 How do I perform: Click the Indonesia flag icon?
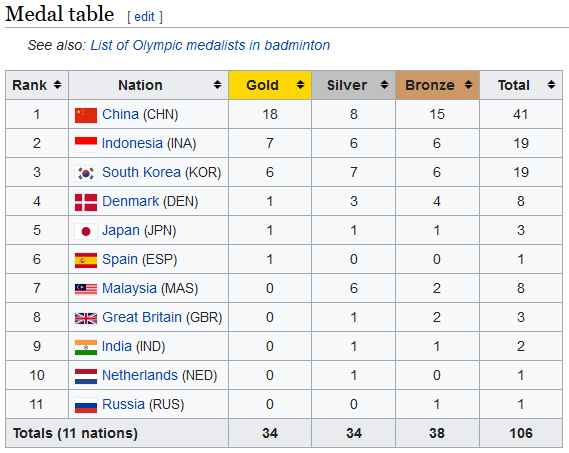86,144
